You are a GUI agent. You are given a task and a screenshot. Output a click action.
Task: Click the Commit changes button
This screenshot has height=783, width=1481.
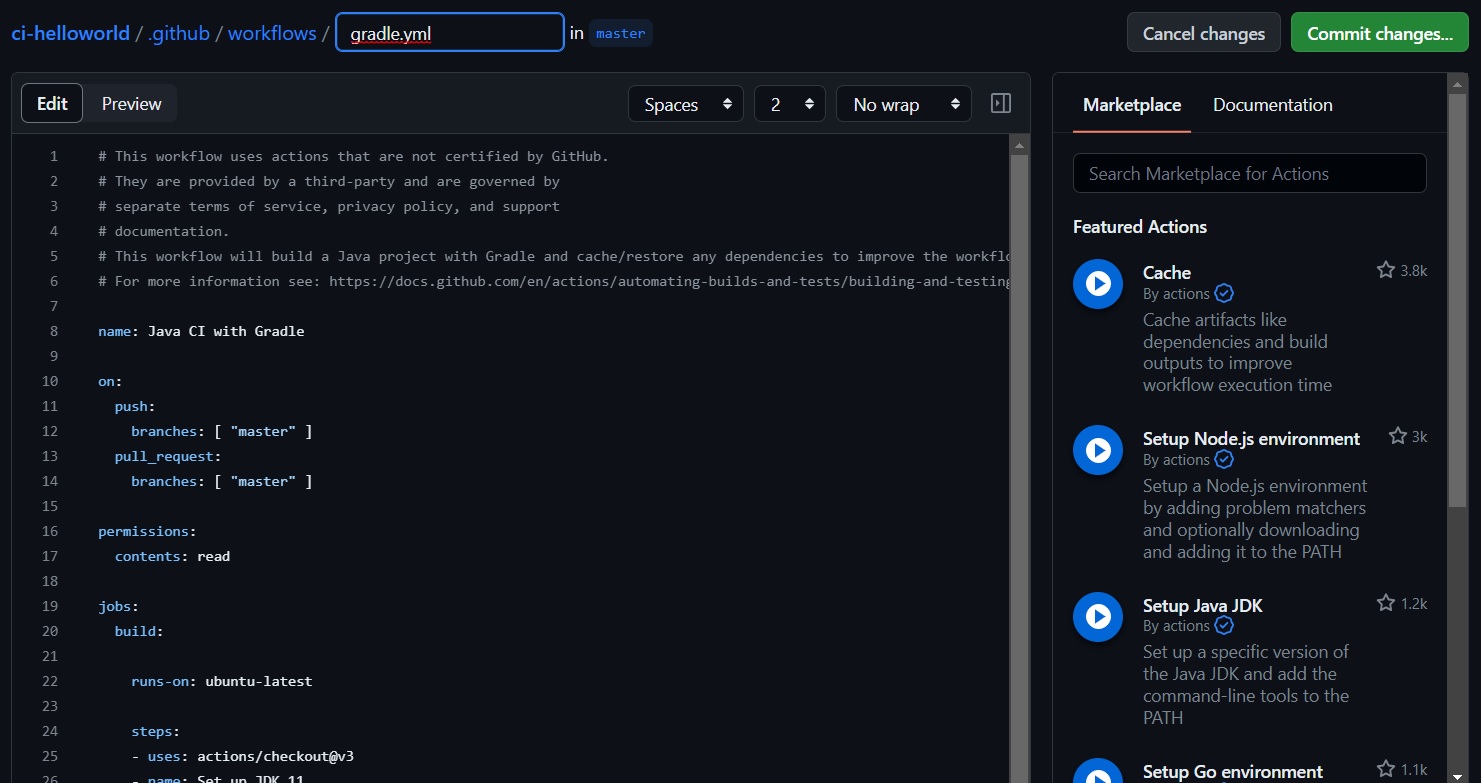1380,33
